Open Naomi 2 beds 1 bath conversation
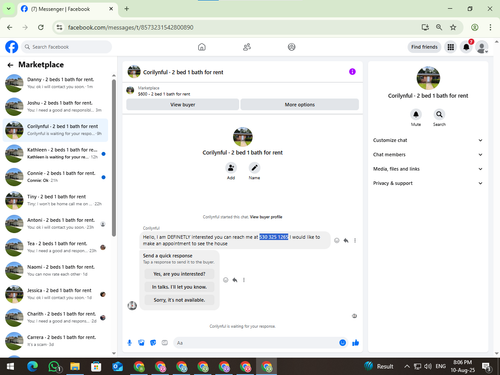This screenshot has width=500, height=375. click(55, 270)
